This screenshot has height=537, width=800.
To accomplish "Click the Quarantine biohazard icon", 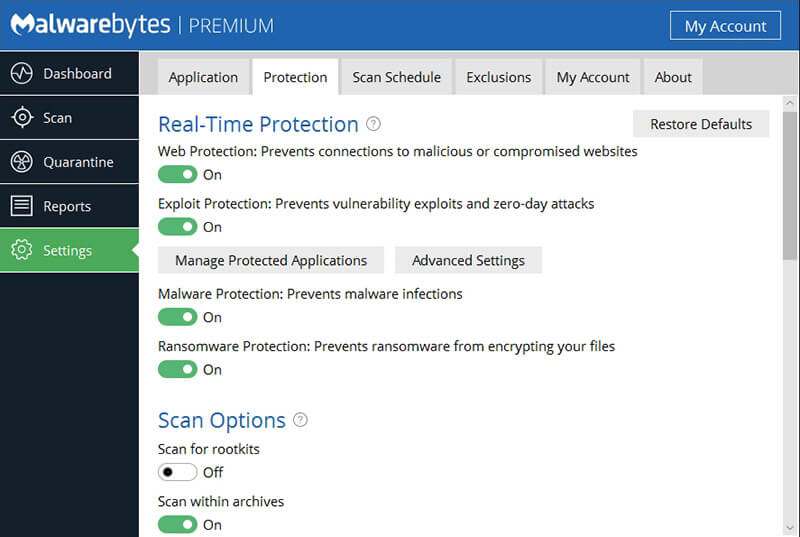I will click(22, 162).
